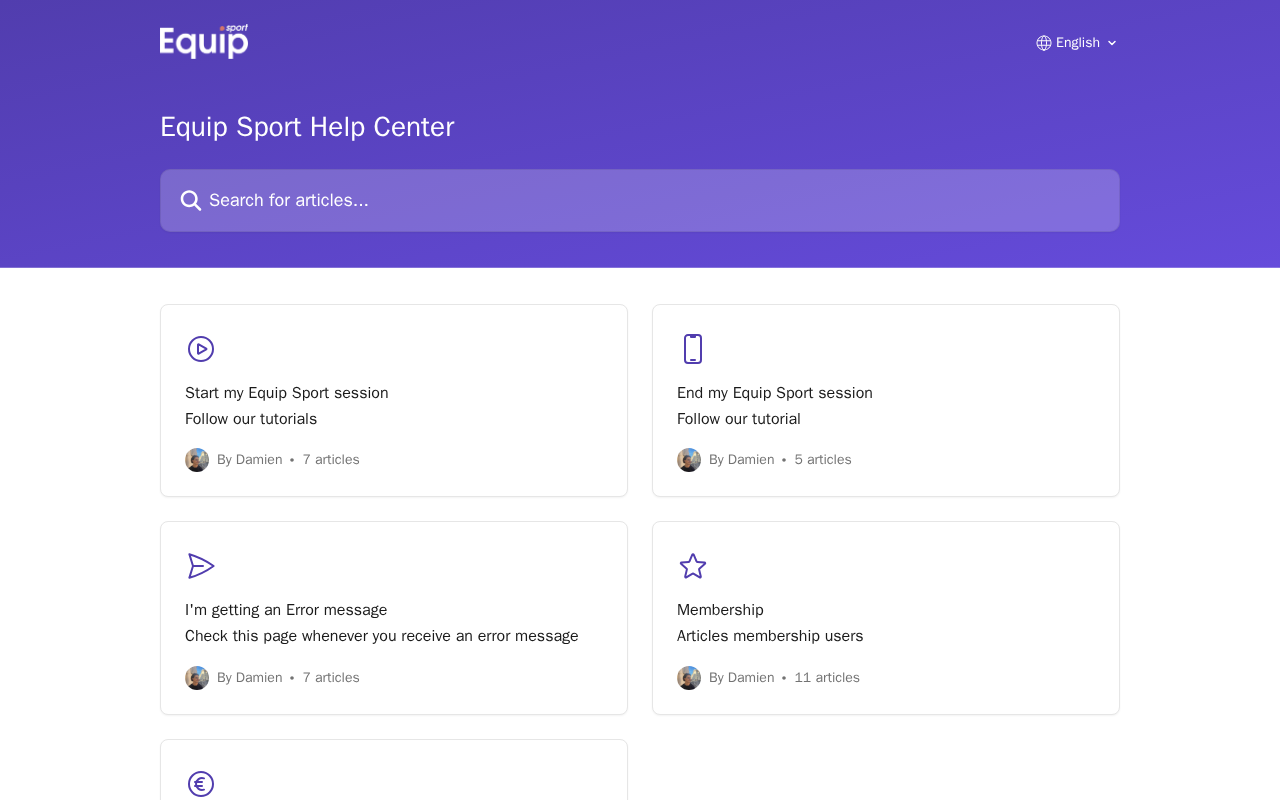
Task: Open Start my Equip Sport session
Action: [287, 393]
